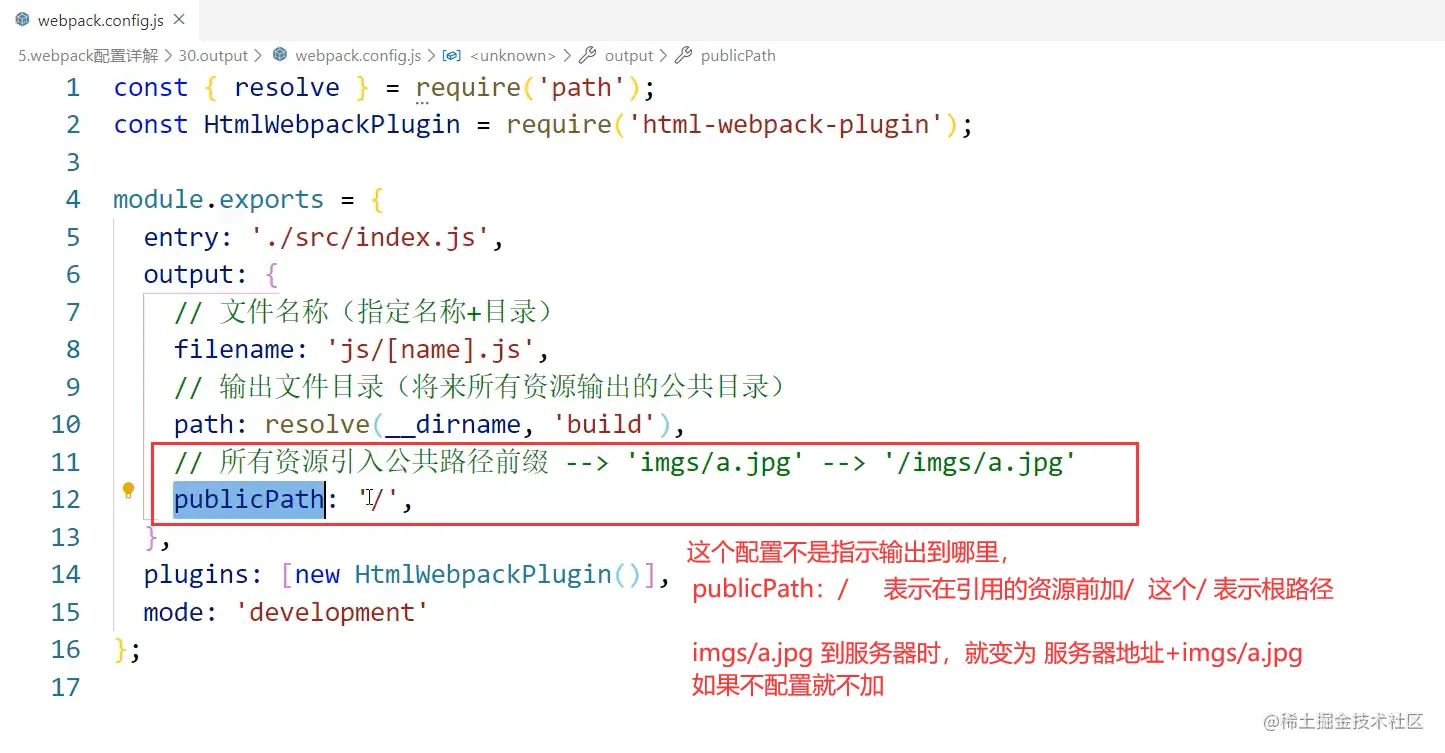Select line 9 via its line number
The image size is (1445, 753).
coord(73,388)
